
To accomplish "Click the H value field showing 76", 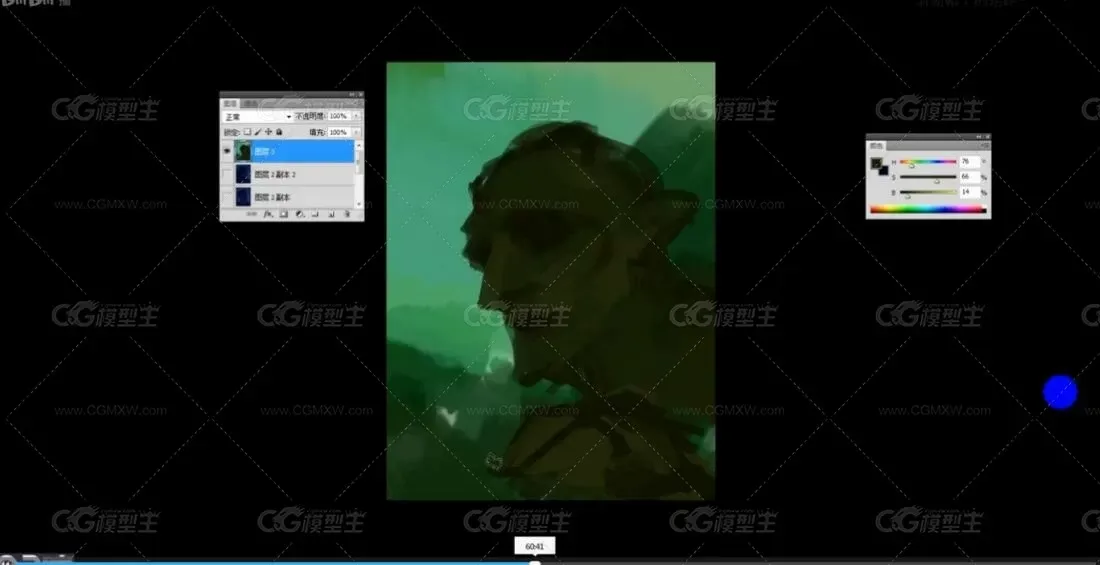I will (970, 162).
